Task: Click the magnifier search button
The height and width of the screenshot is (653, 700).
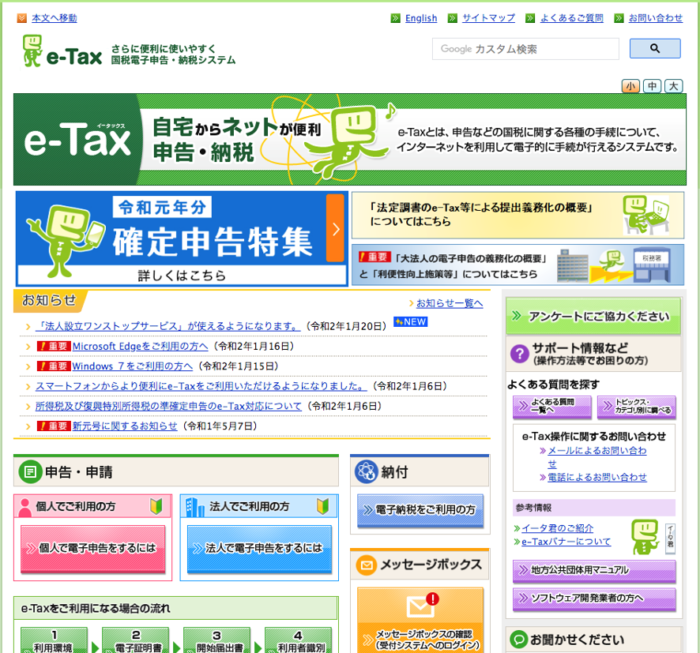Action: coord(654,48)
